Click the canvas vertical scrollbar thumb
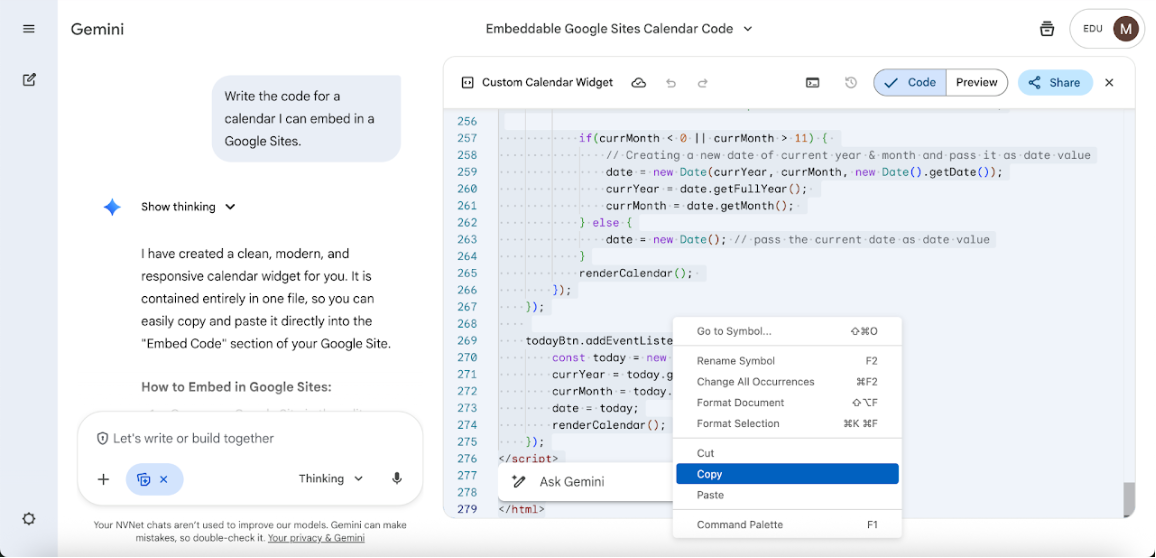 (x=1128, y=501)
